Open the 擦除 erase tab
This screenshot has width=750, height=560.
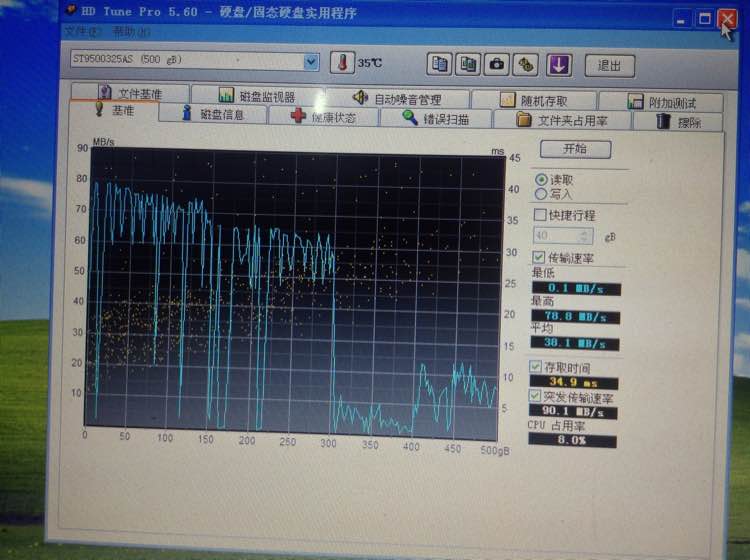click(x=678, y=122)
